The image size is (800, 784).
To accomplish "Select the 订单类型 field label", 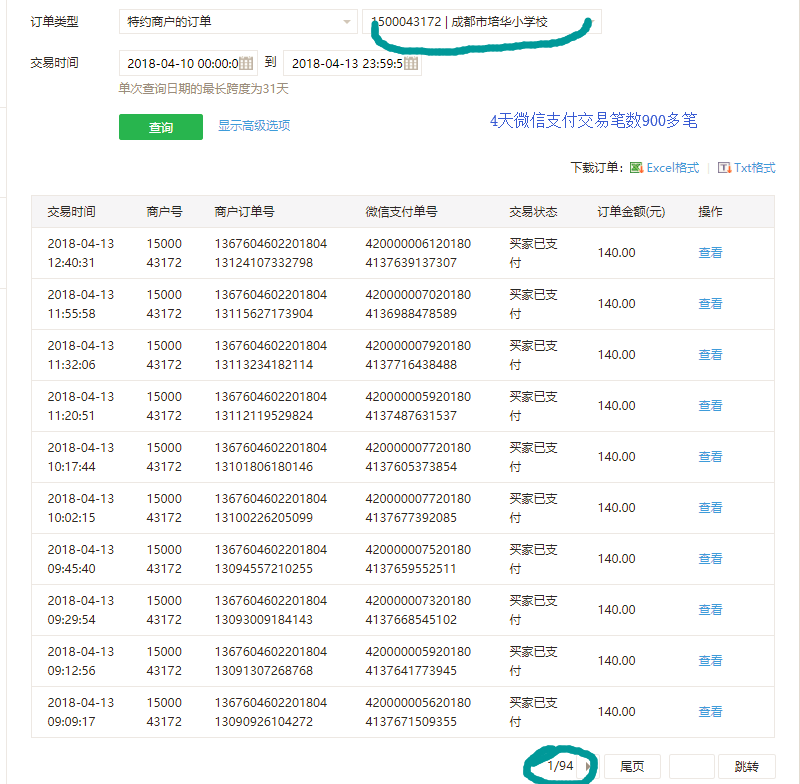I will click(x=54, y=21).
